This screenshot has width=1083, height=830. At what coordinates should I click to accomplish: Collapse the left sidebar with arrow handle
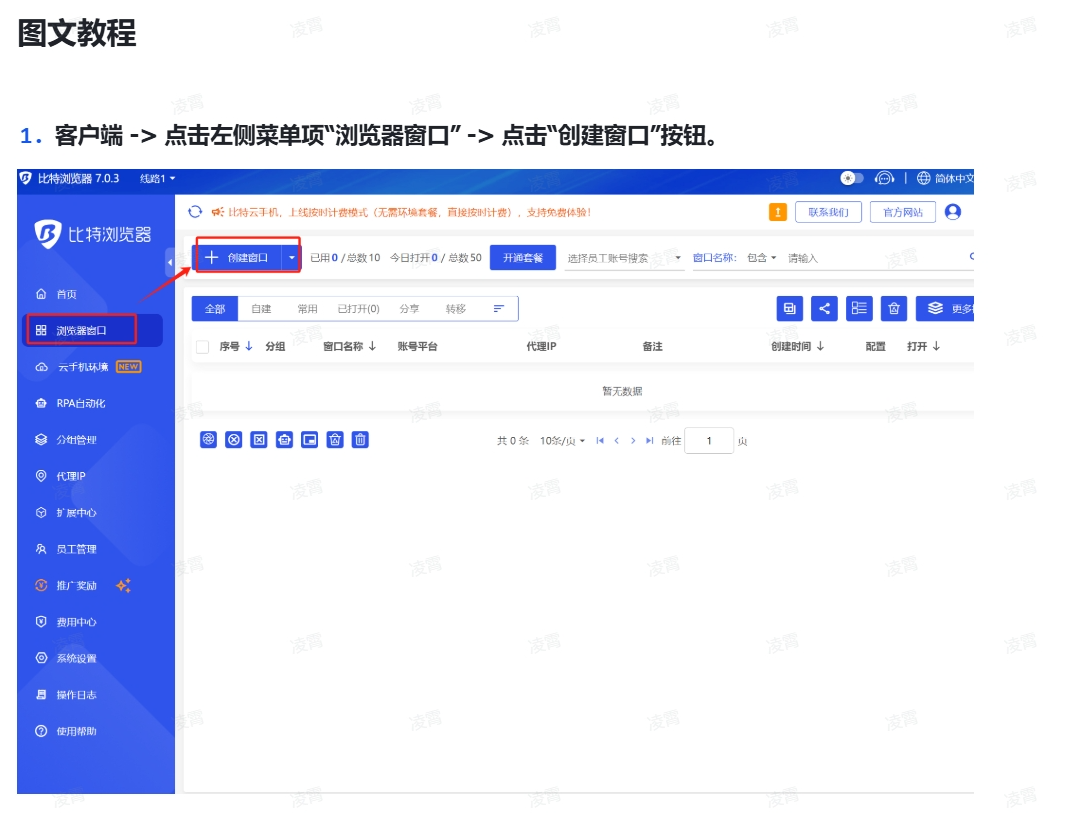pos(170,262)
